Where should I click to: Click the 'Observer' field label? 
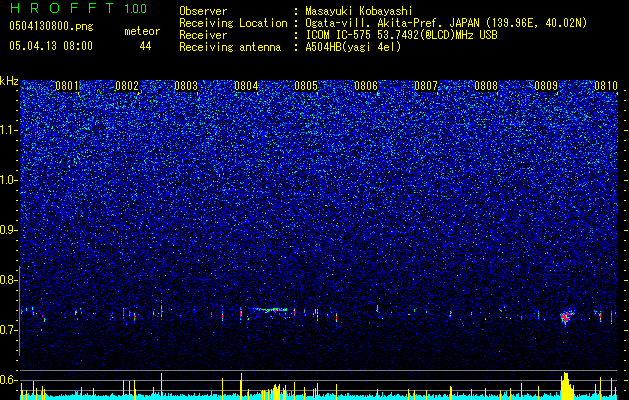coord(203,11)
